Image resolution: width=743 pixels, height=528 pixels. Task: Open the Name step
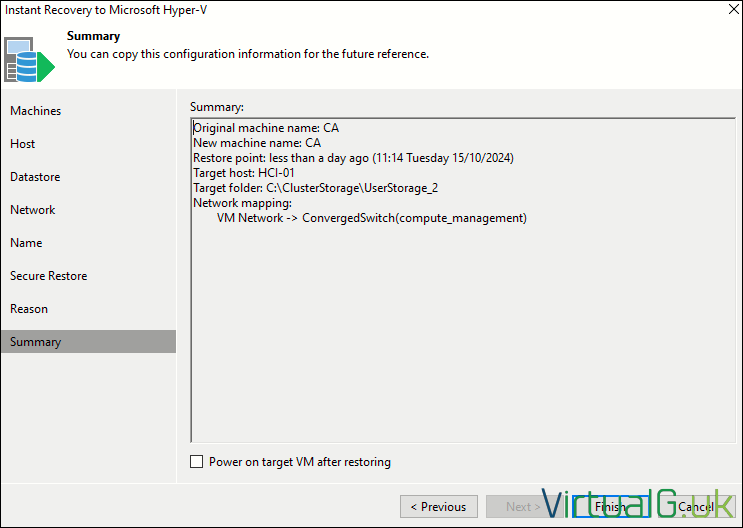pos(26,243)
